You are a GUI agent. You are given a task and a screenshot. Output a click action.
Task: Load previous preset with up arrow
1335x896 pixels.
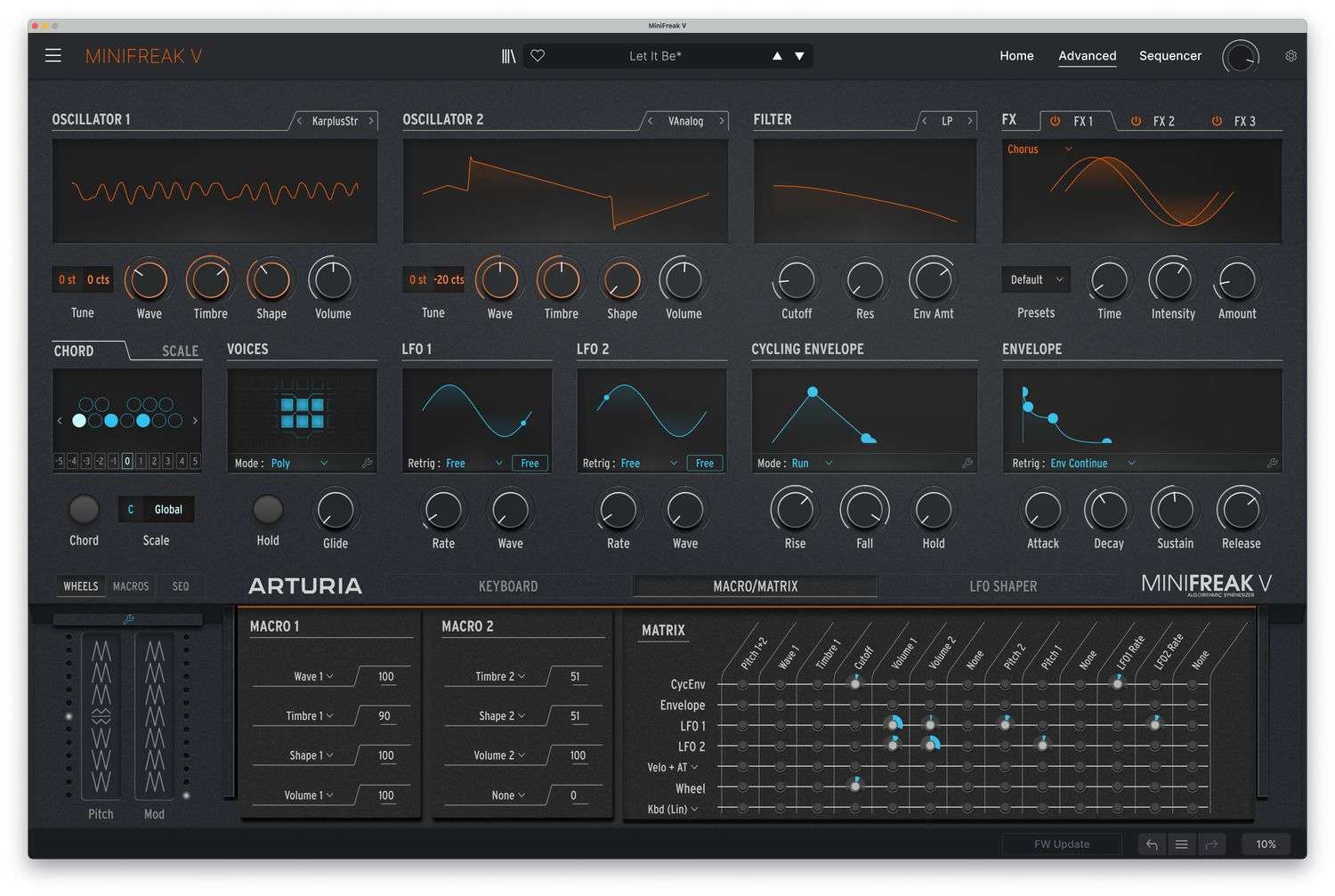click(777, 56)
